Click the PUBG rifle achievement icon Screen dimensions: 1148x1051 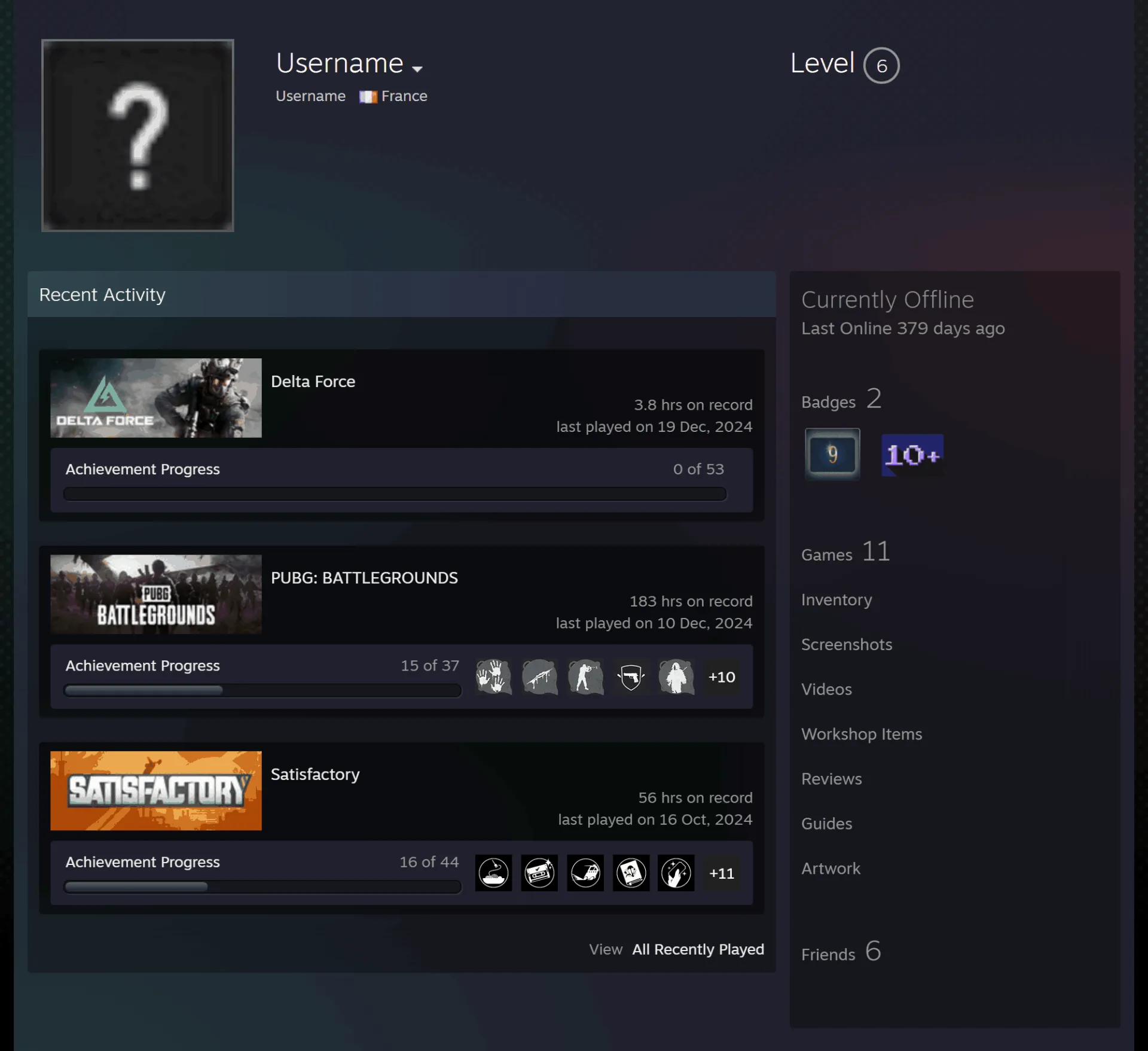pos(539,677)
